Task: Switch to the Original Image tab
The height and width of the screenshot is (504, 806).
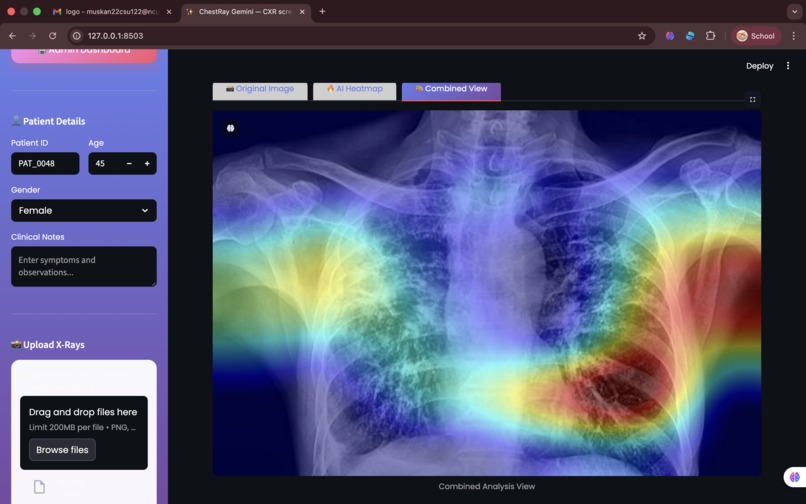Action: point(260,90)
